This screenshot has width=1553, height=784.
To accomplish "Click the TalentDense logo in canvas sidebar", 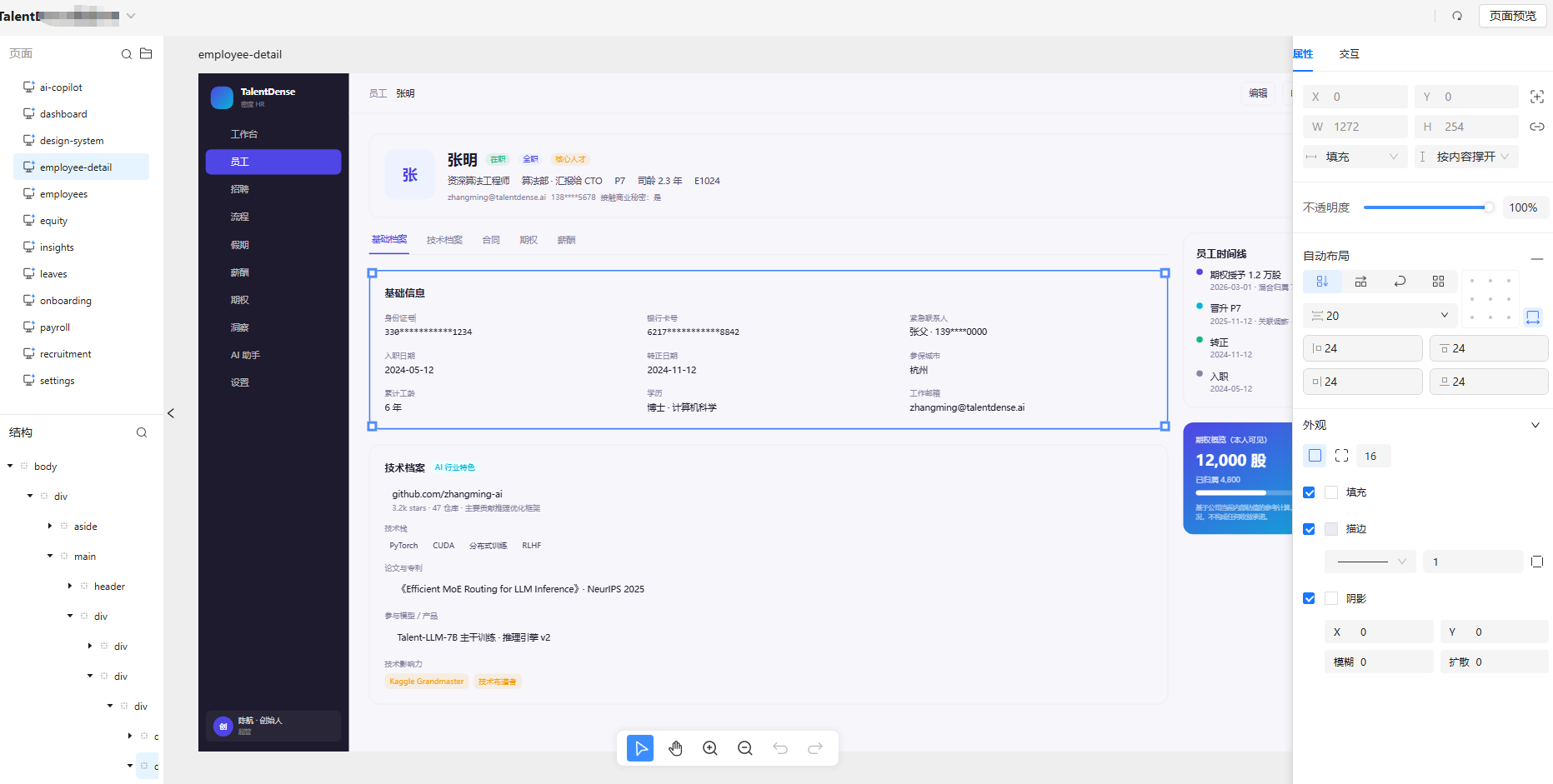I will click(x=222, y=97).
